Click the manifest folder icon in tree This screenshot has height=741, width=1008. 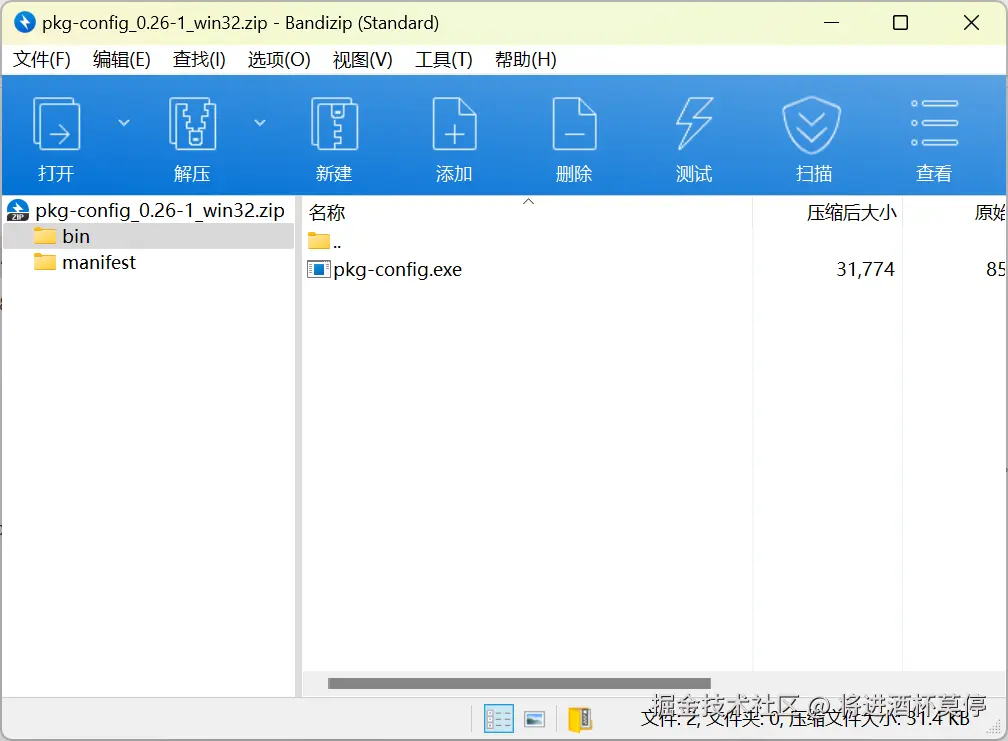(x=44, y=262)
